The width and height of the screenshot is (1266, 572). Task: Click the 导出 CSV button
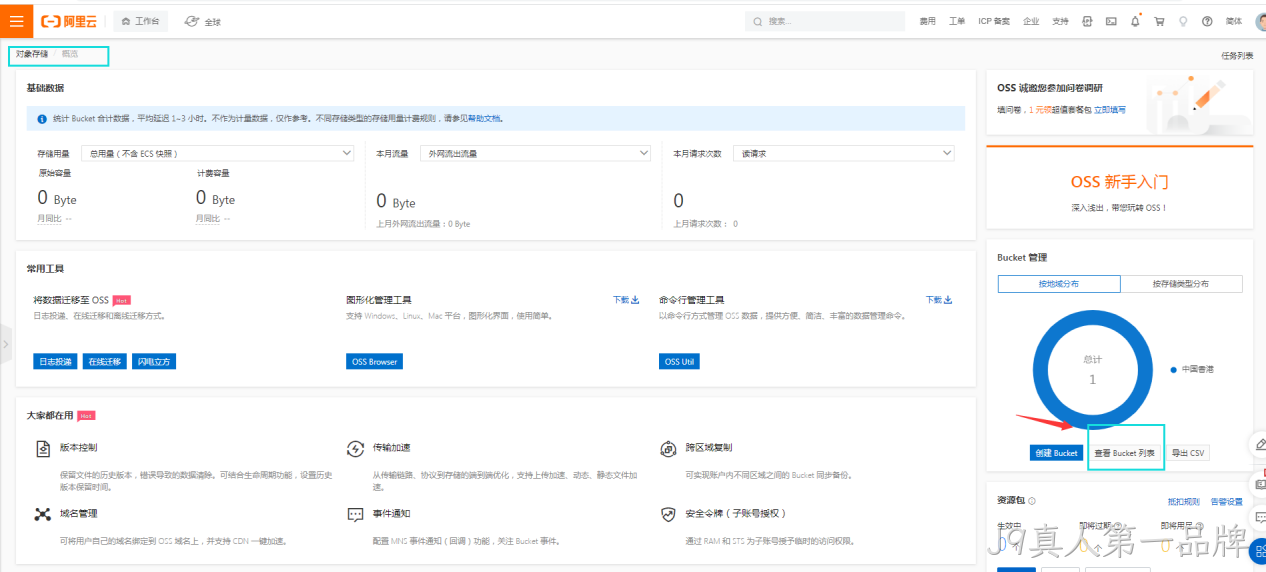pyautogui.click(x=1188, y=453)
